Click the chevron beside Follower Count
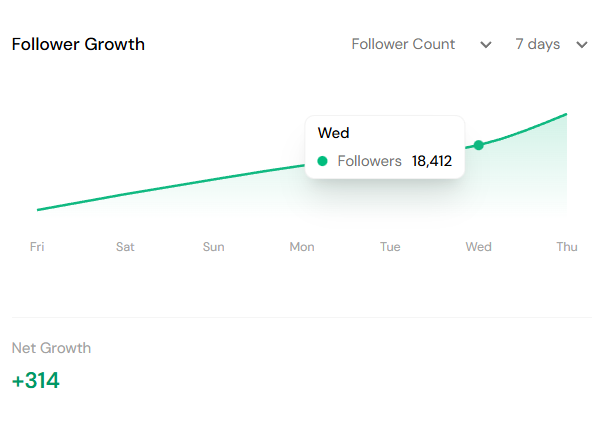609x435 pixels. 486,45
